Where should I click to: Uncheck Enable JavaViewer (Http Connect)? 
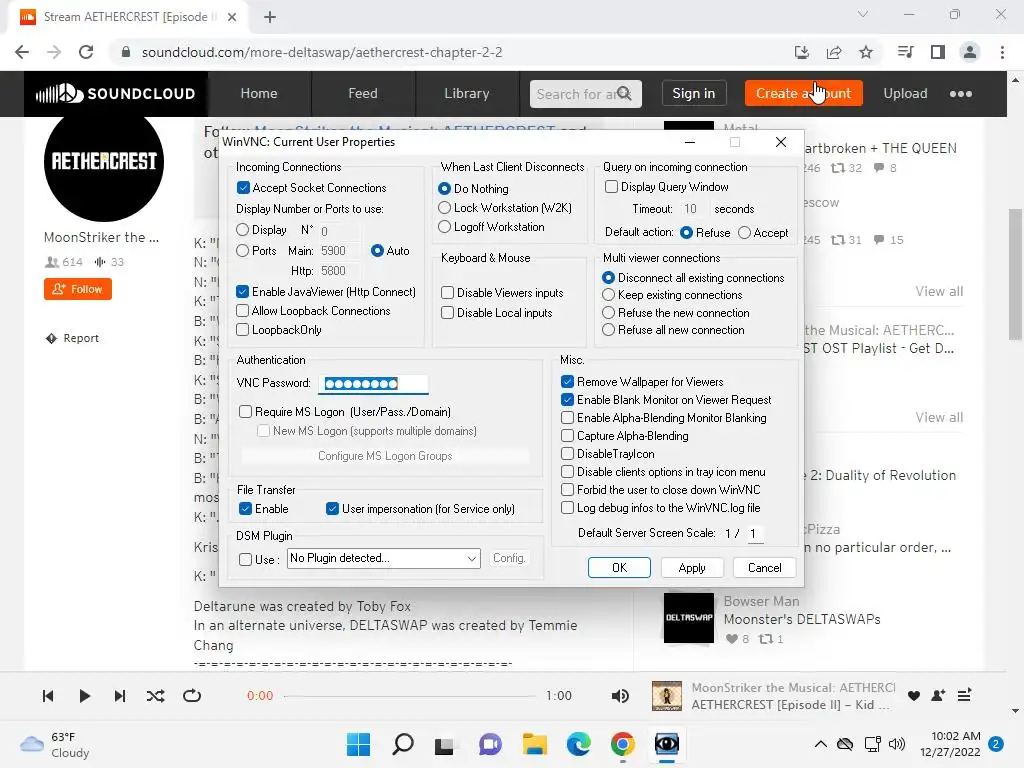tap(242, 292)
